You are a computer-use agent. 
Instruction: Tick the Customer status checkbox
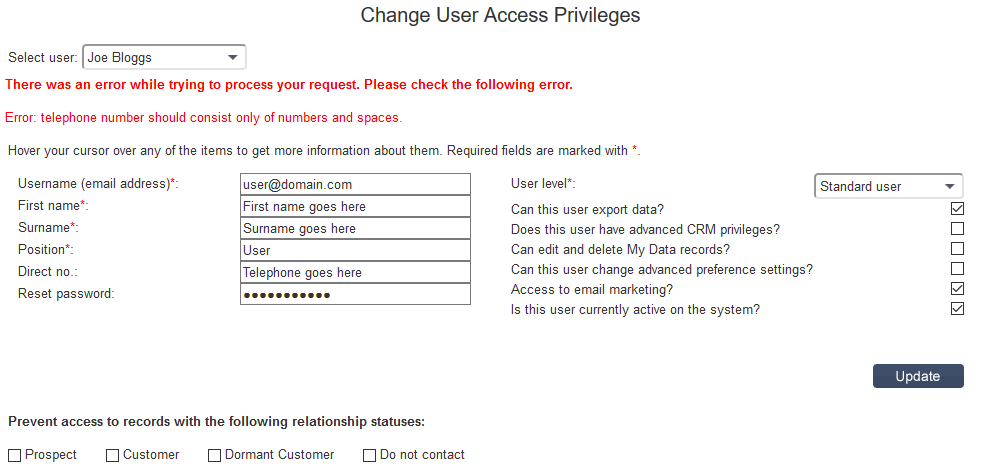[113, 455]
